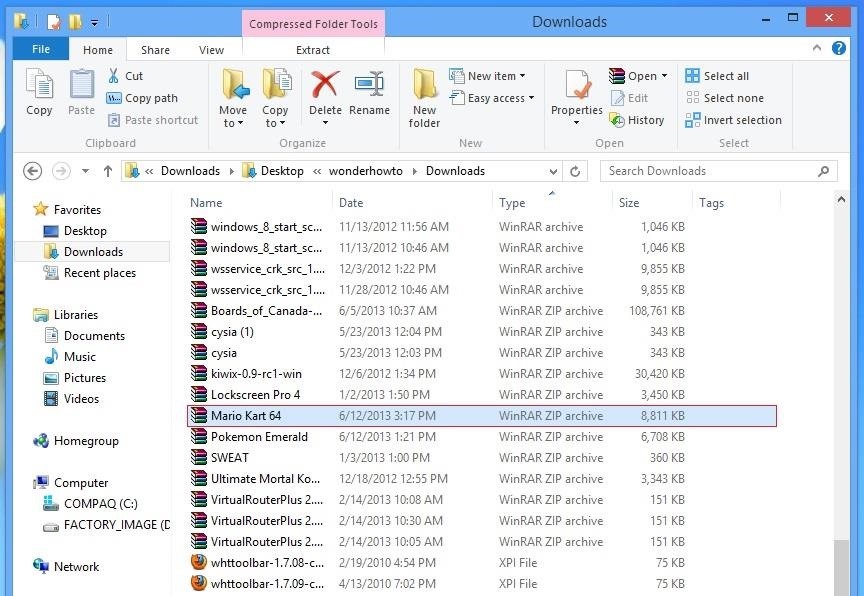Click the Edit button in Open group
Image resolution: width=864 pixels, height=596 pixels.
pyautogui.click(x=629, y=98)
